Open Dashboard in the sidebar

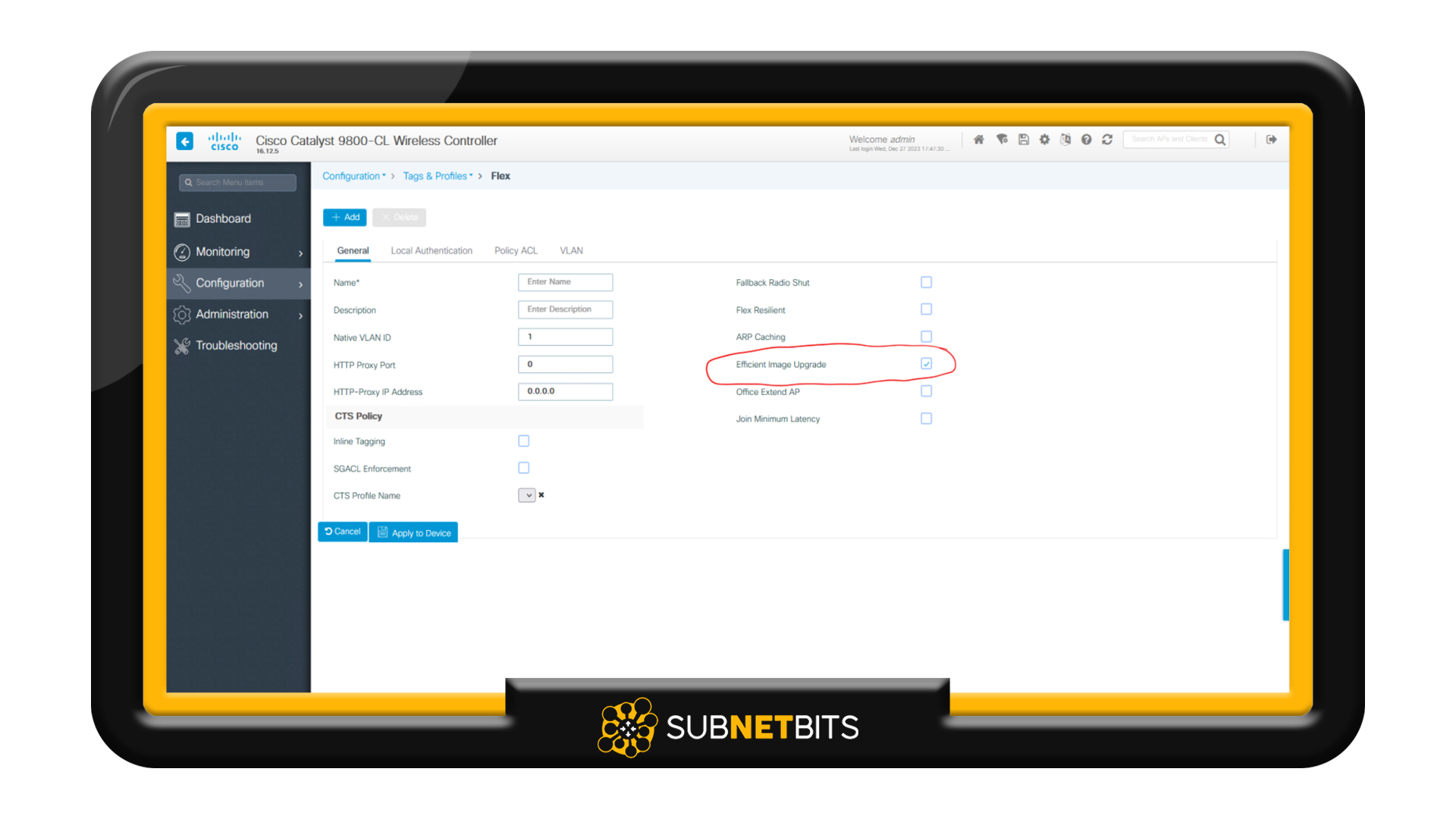(x=223, y=219)
